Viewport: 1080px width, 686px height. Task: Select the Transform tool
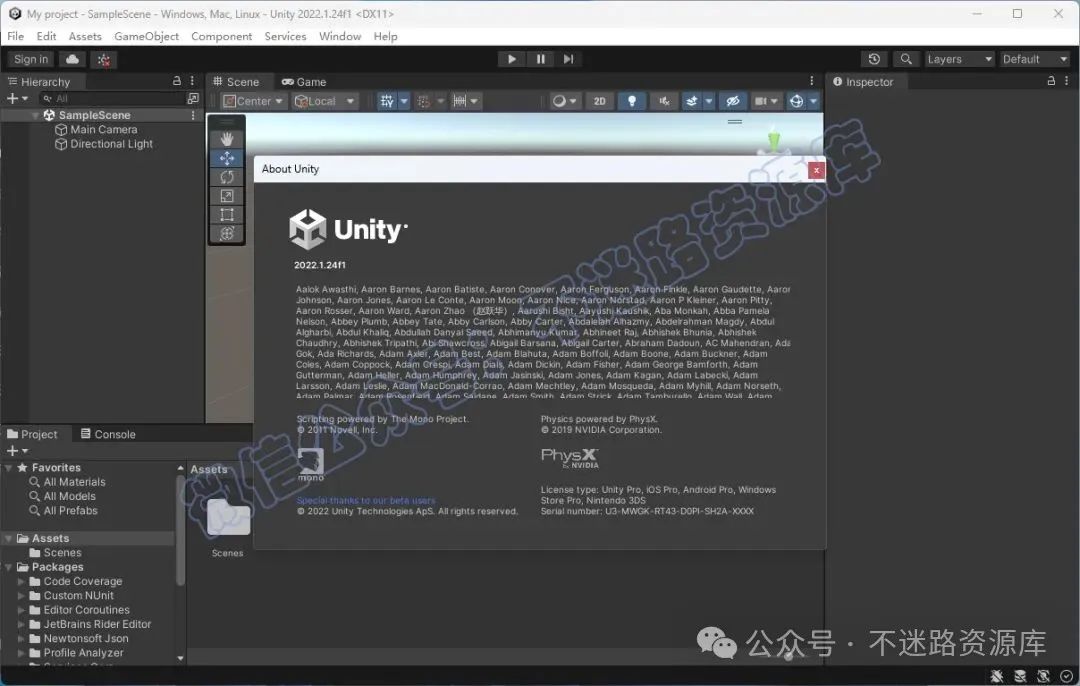pos(227,233)
